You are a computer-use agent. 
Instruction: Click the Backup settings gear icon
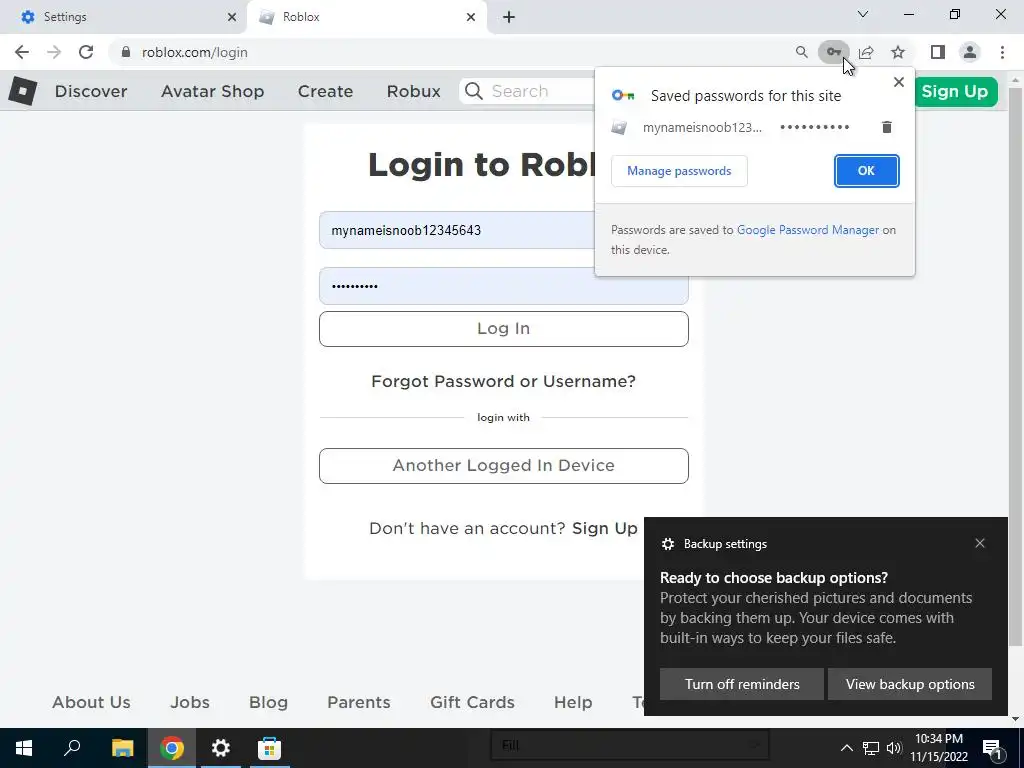tap(667, 544)
